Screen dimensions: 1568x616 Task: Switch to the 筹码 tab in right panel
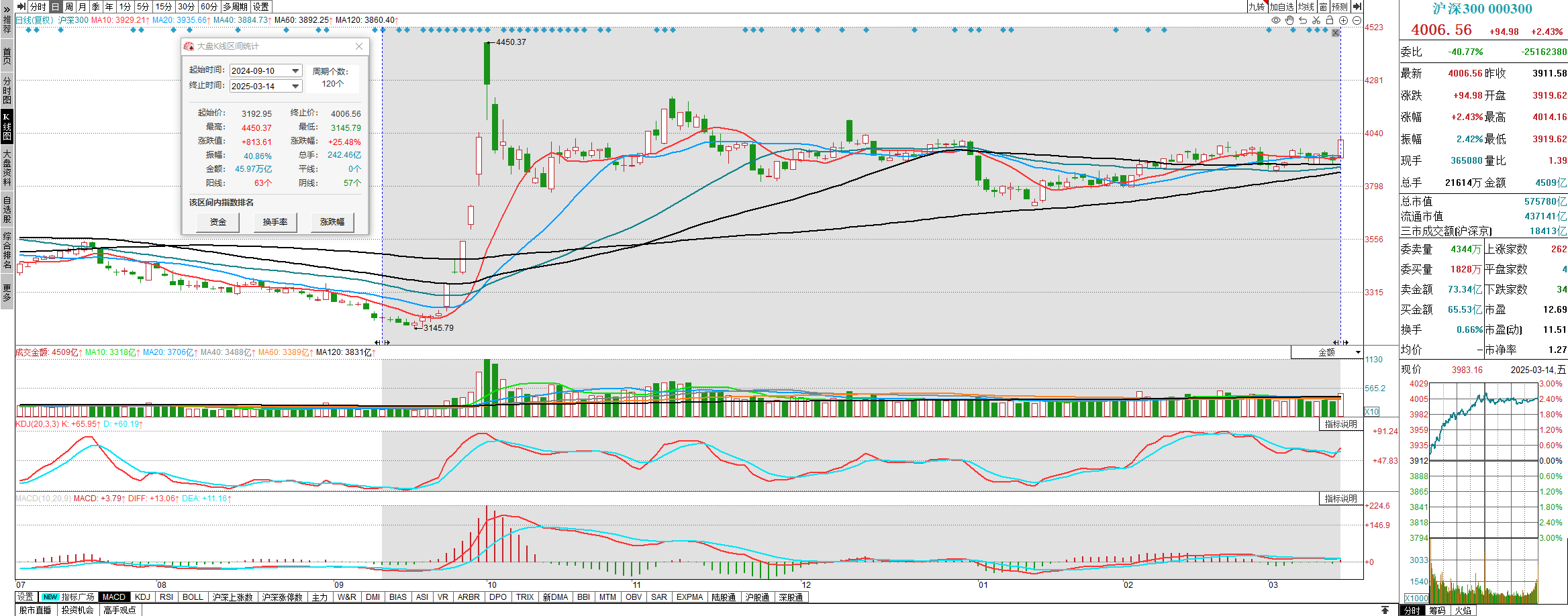tap(1437, 611)
